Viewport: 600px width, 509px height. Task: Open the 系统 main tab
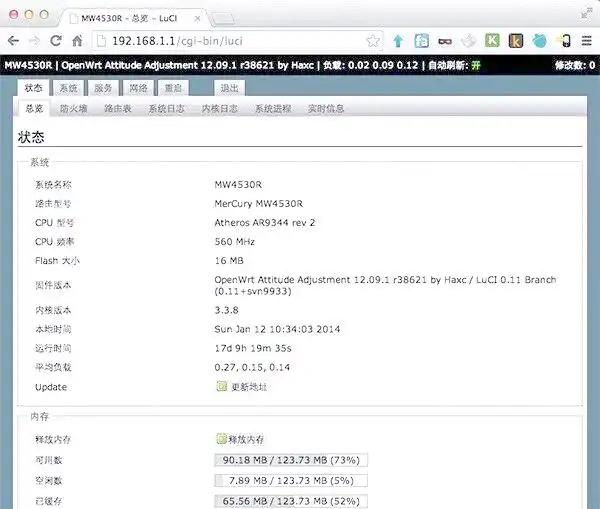tap(68, 88)
